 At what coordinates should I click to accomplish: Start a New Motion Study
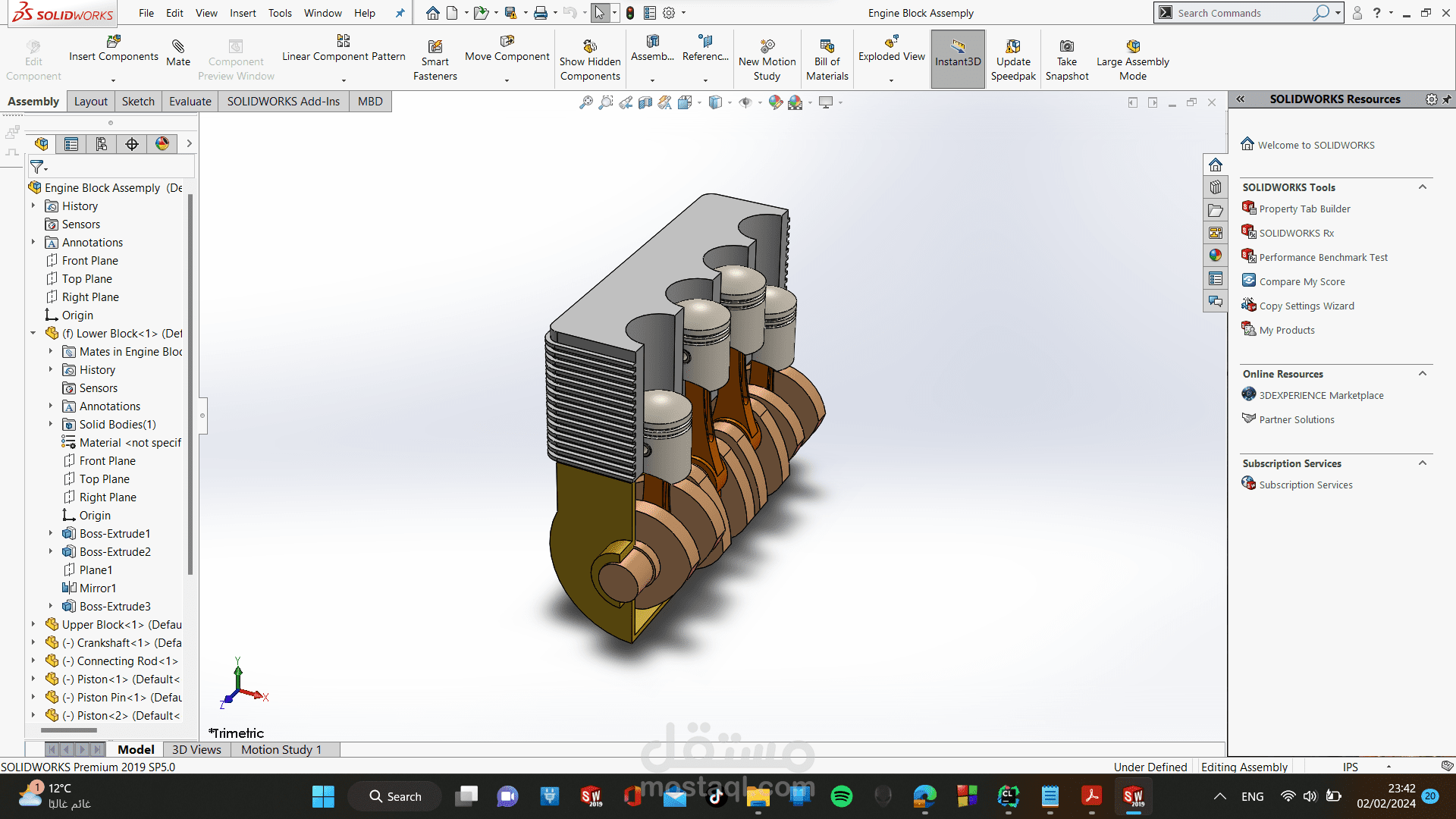[x=767, y=60]
